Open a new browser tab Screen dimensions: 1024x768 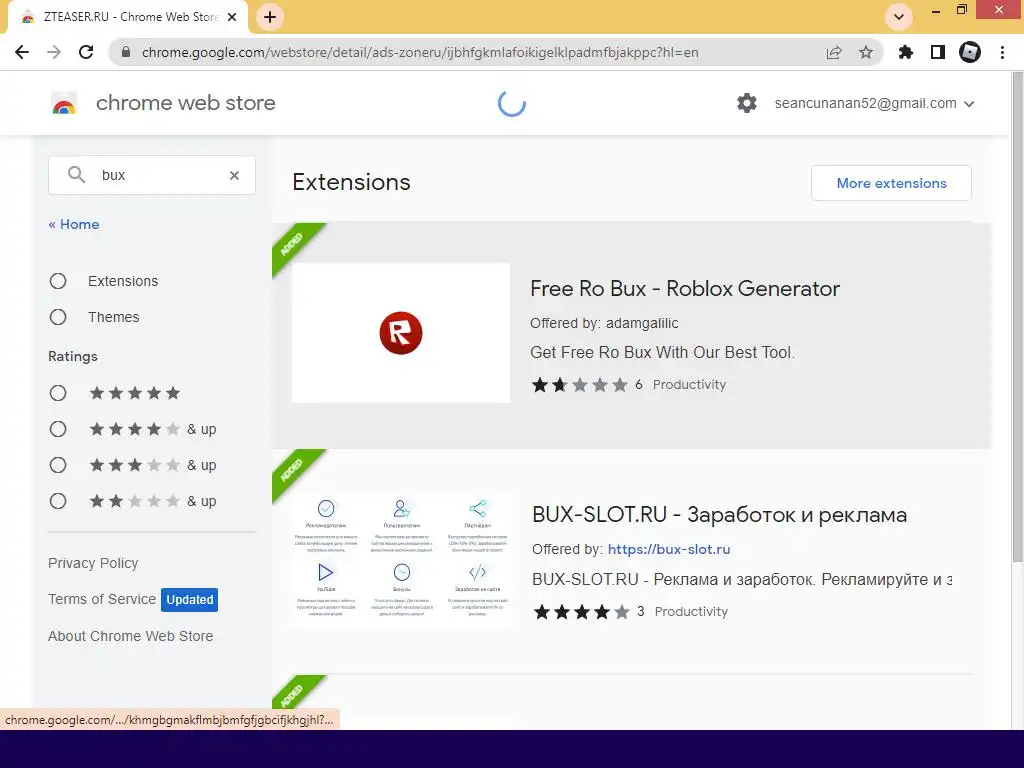click(x=270, y=17)
